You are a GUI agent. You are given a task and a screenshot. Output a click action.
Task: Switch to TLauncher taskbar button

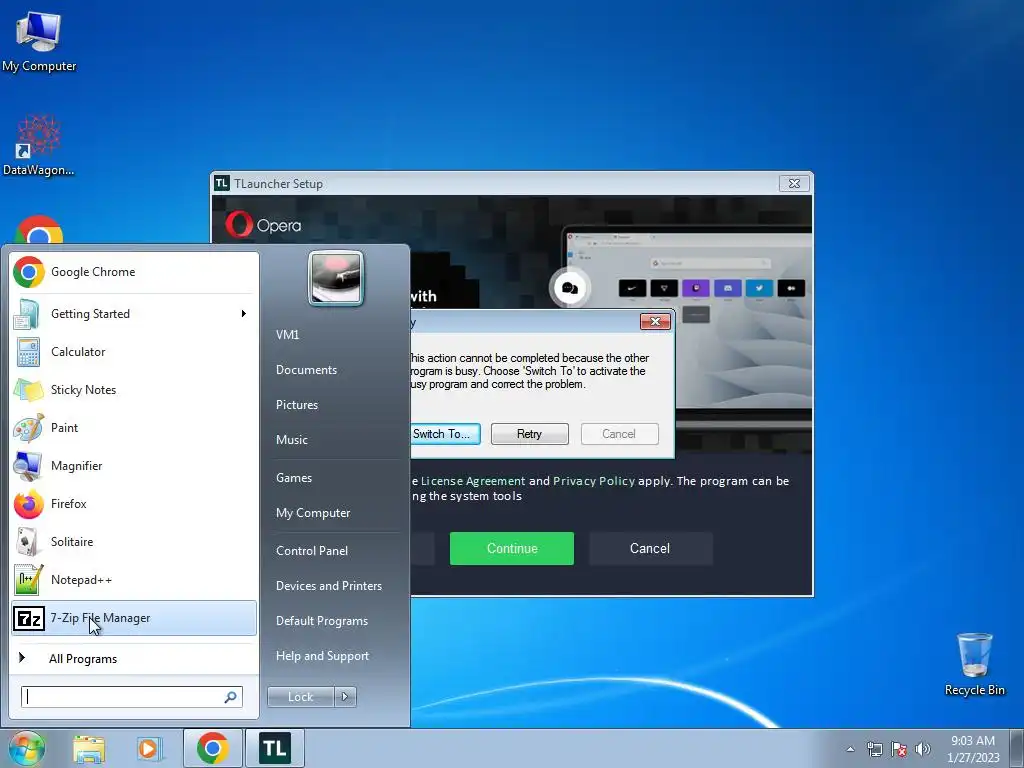[275, 748]
